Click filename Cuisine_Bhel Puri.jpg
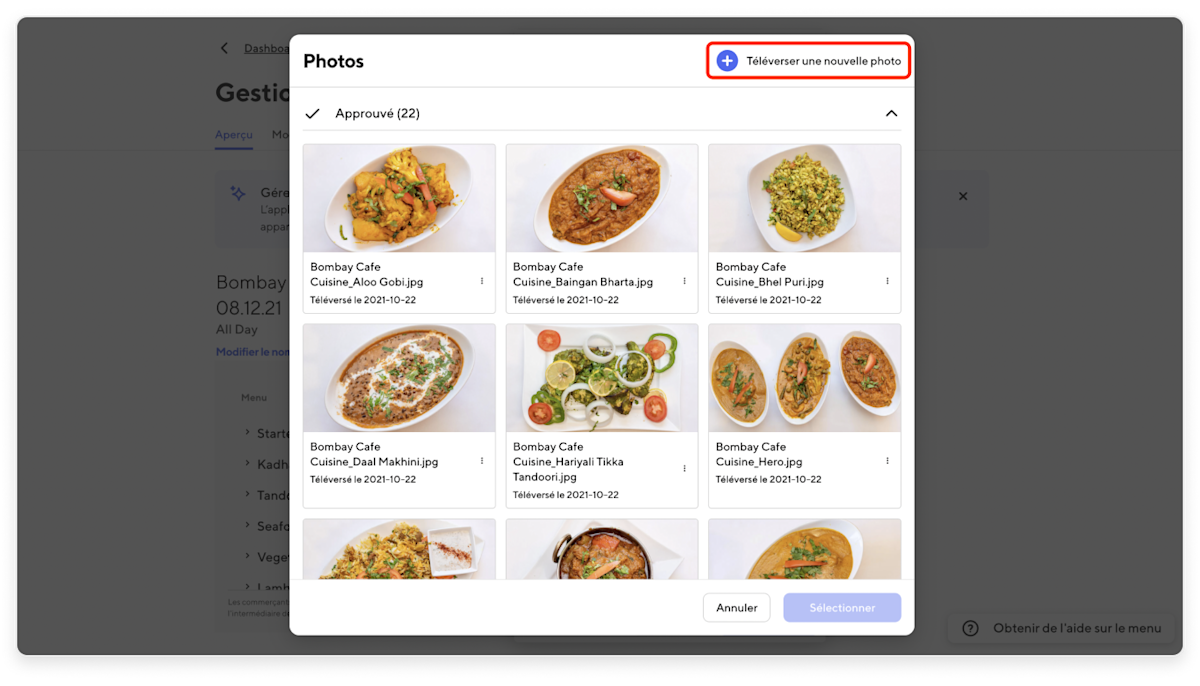 [770, 282]
